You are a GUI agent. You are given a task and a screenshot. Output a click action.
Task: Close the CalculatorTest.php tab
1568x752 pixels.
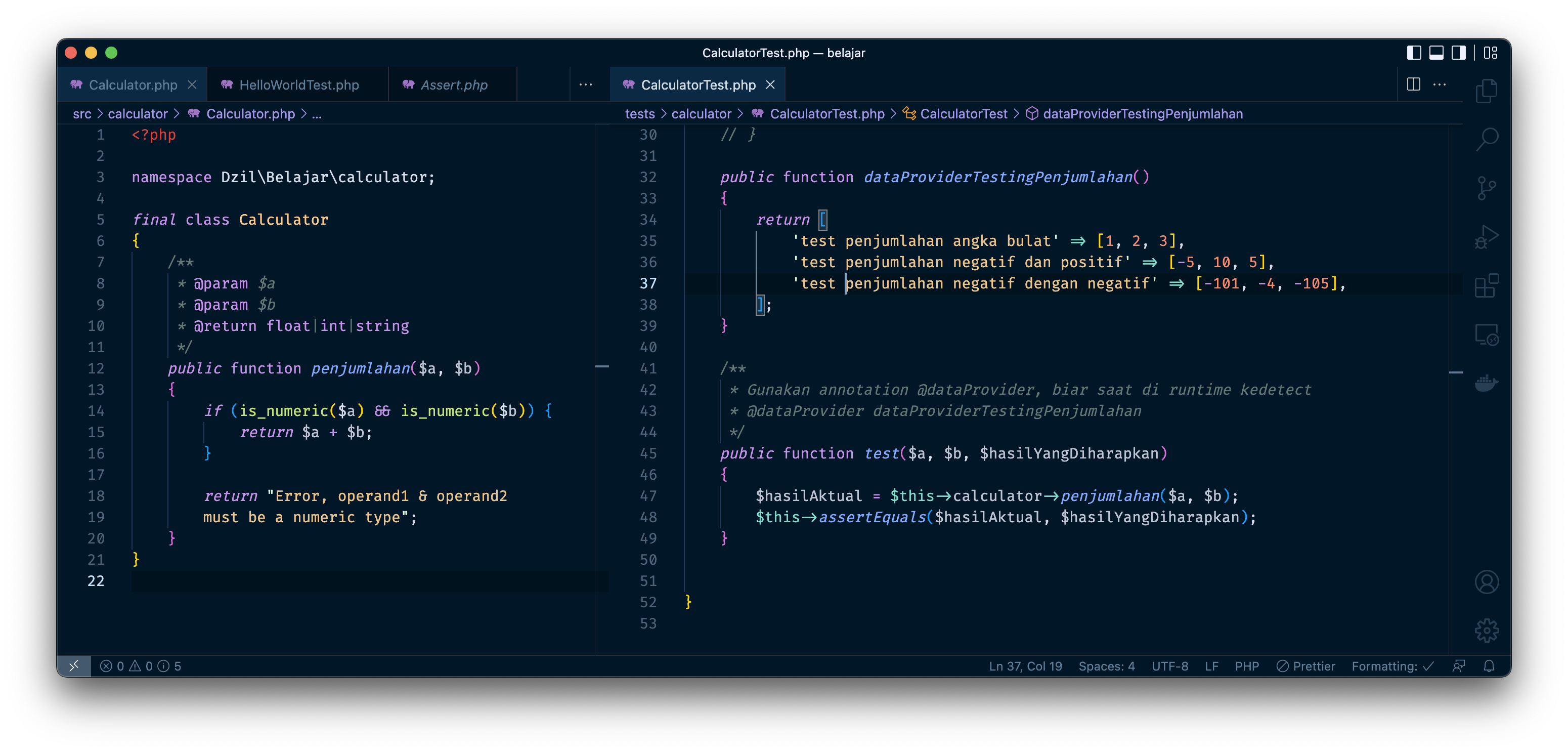tap(770, 85)
